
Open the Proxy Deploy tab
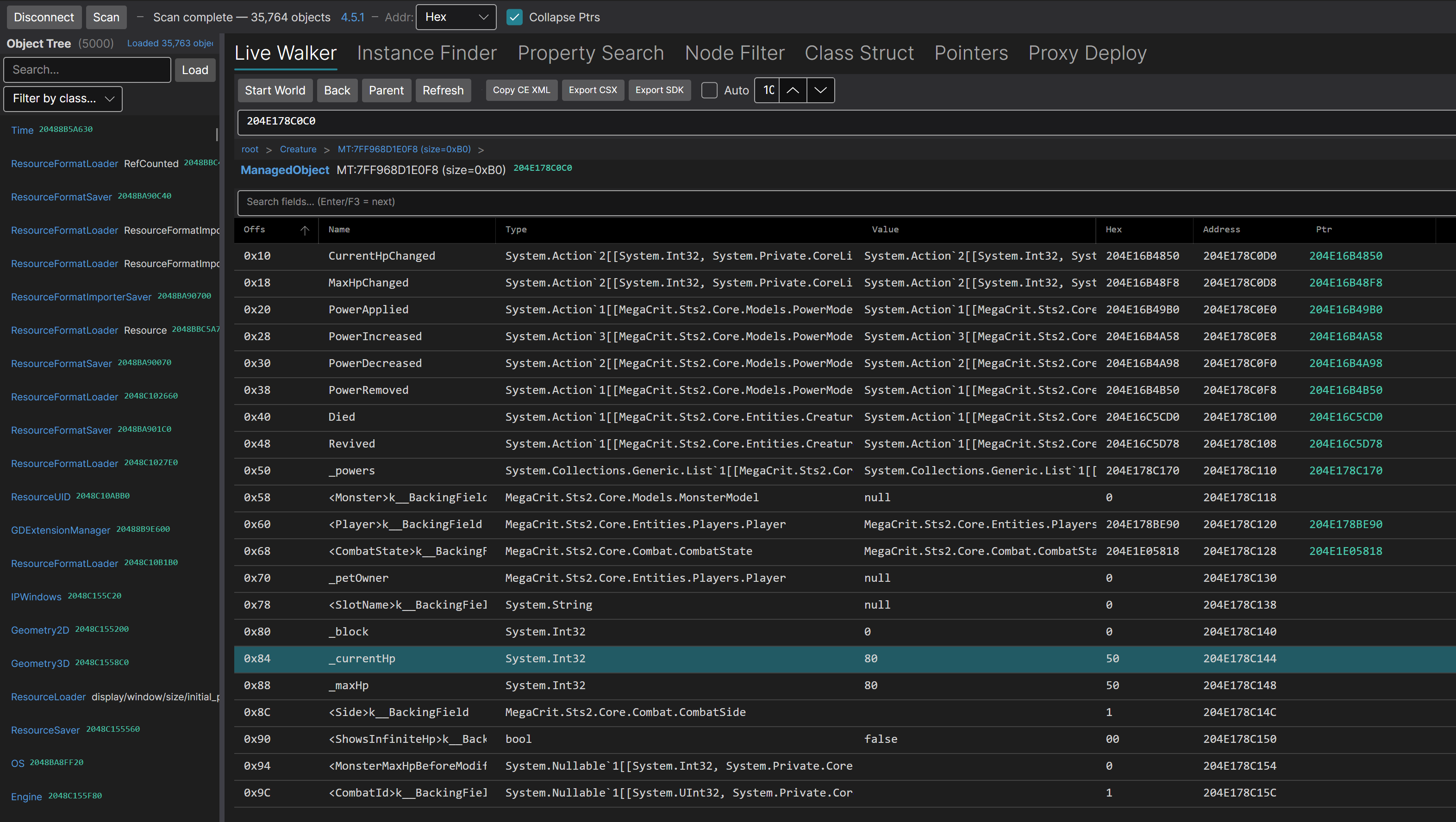1087,53
